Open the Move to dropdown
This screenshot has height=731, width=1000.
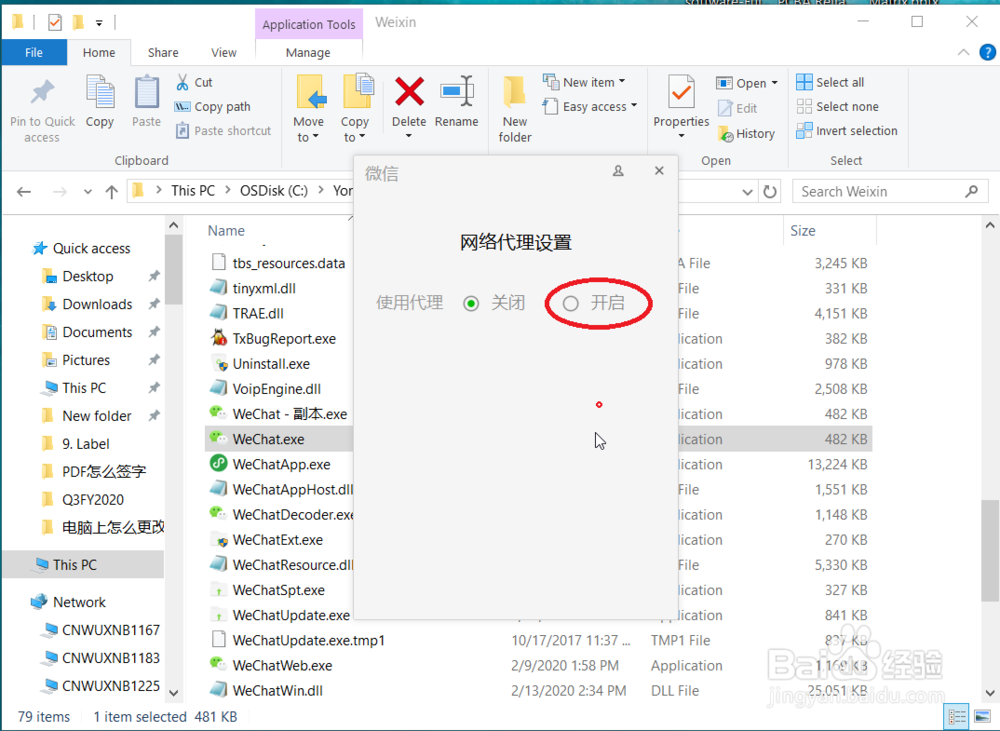click(x=309, y=129)
